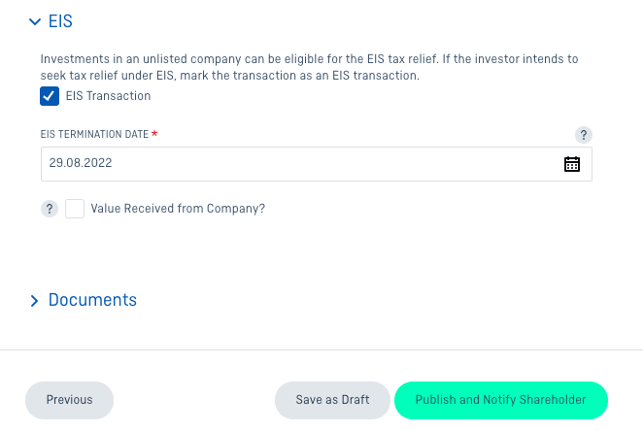Screen dimensions: 643x431
Task: Open the Documents section heading
Action: pyautogui.click(x=92, y=300)
